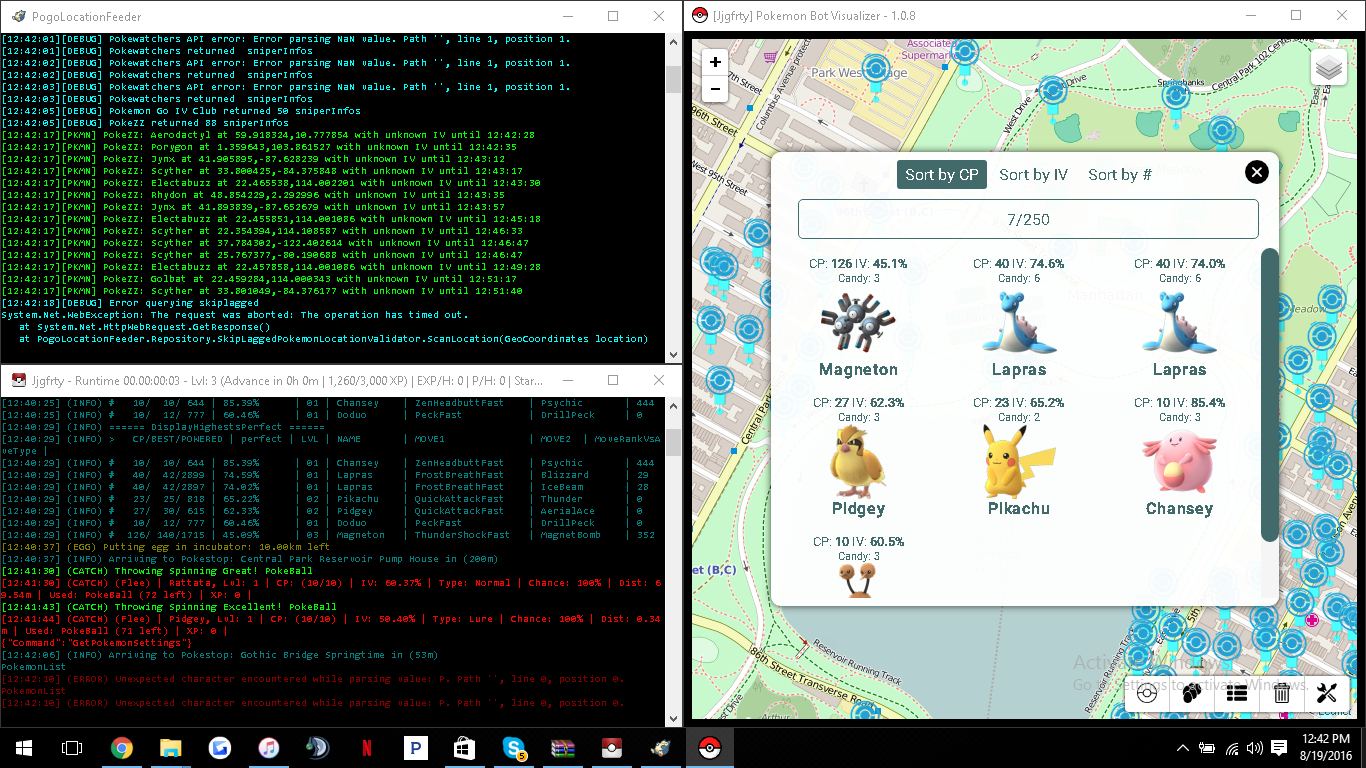The height and width of the screenshot is (768, 1366).
Task: Close the Pokemon inventory popup
Action: click(1257, 172)
